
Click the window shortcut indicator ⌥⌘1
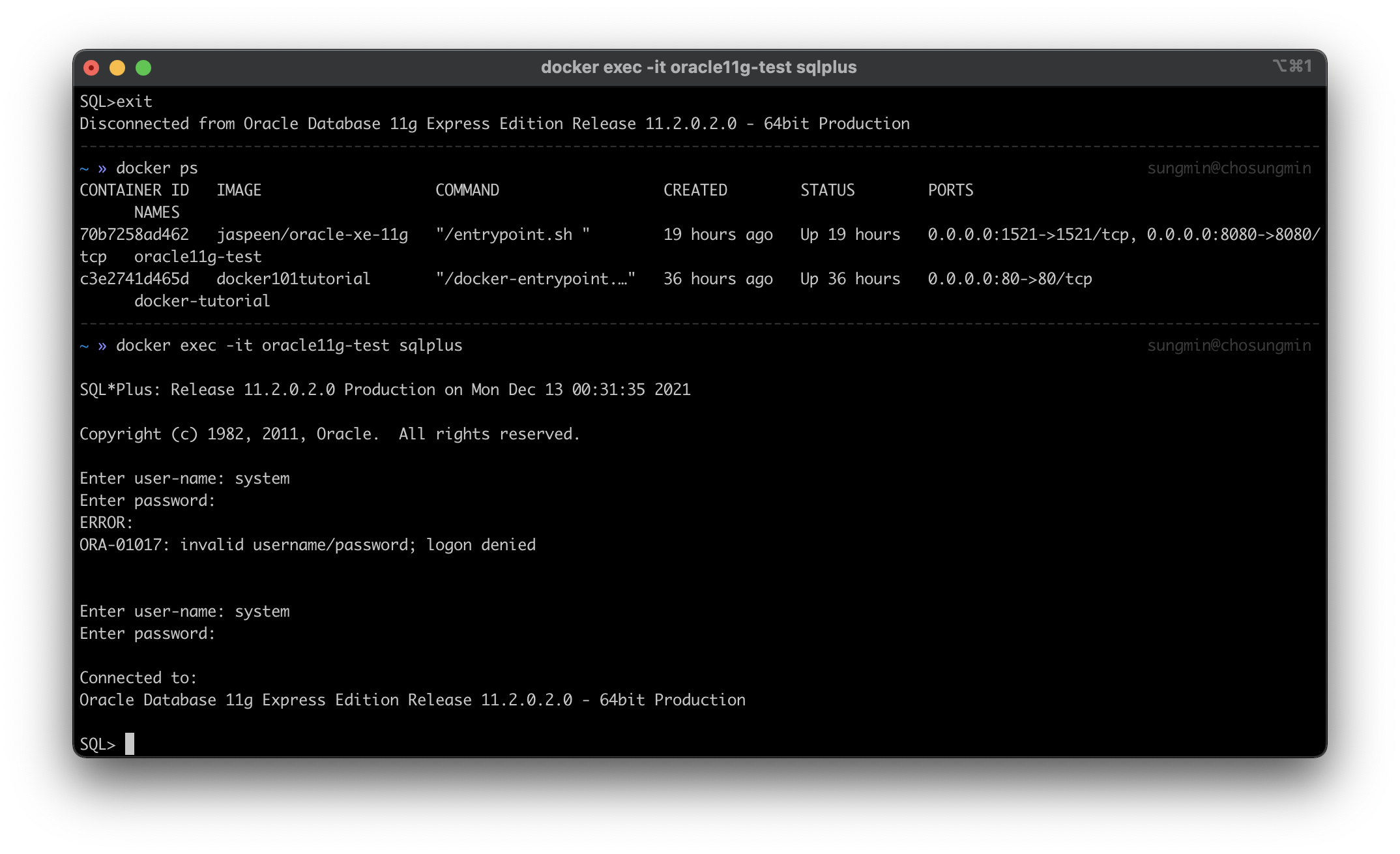click(1292, 66)
